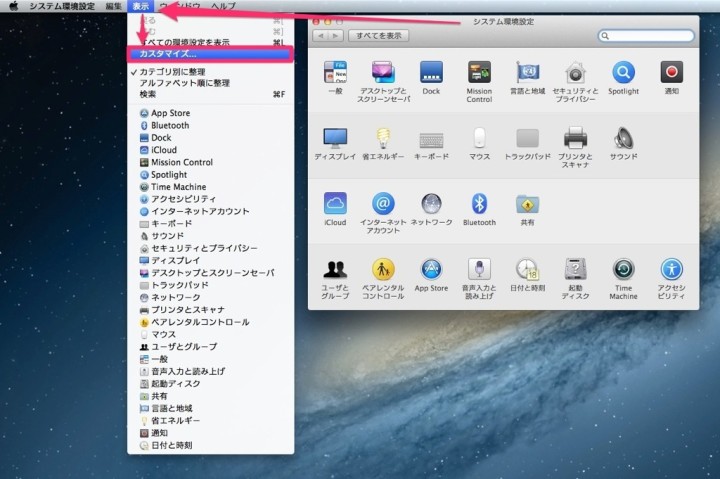Open ディスプレイ icon in preferences window
Image resolution: width=720 pixels, height=479 pixels.
(335, 138)
